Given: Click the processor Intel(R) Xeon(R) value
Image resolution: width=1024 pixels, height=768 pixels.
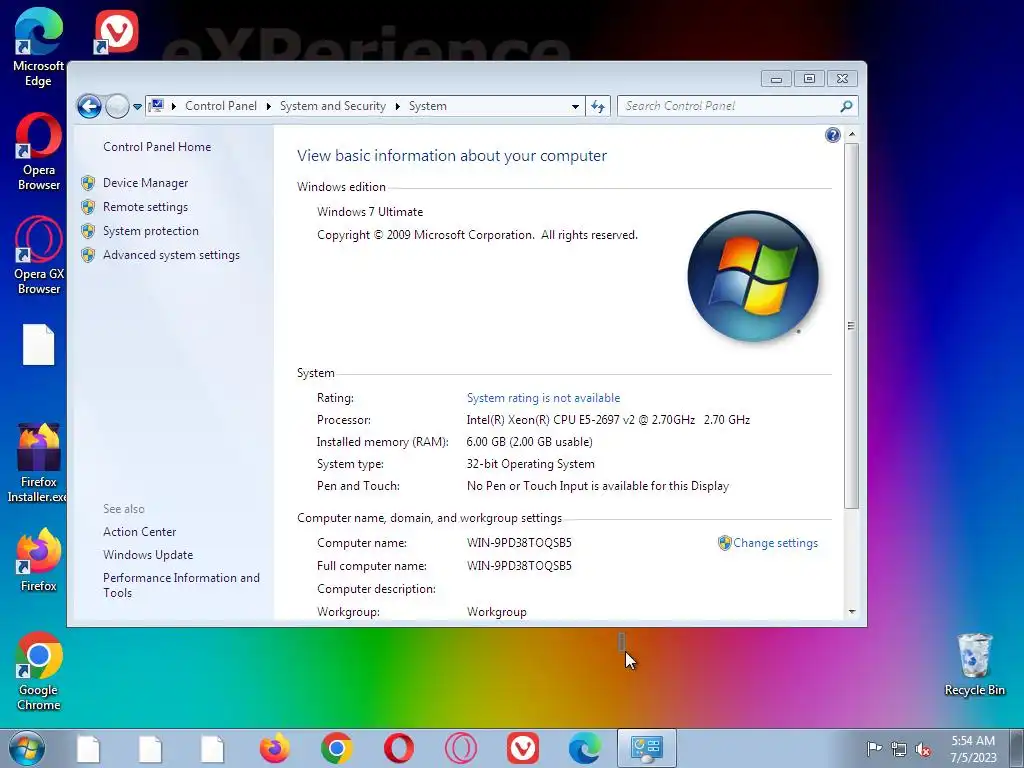Looking at the screenshot, I should (x=608, y=420).
